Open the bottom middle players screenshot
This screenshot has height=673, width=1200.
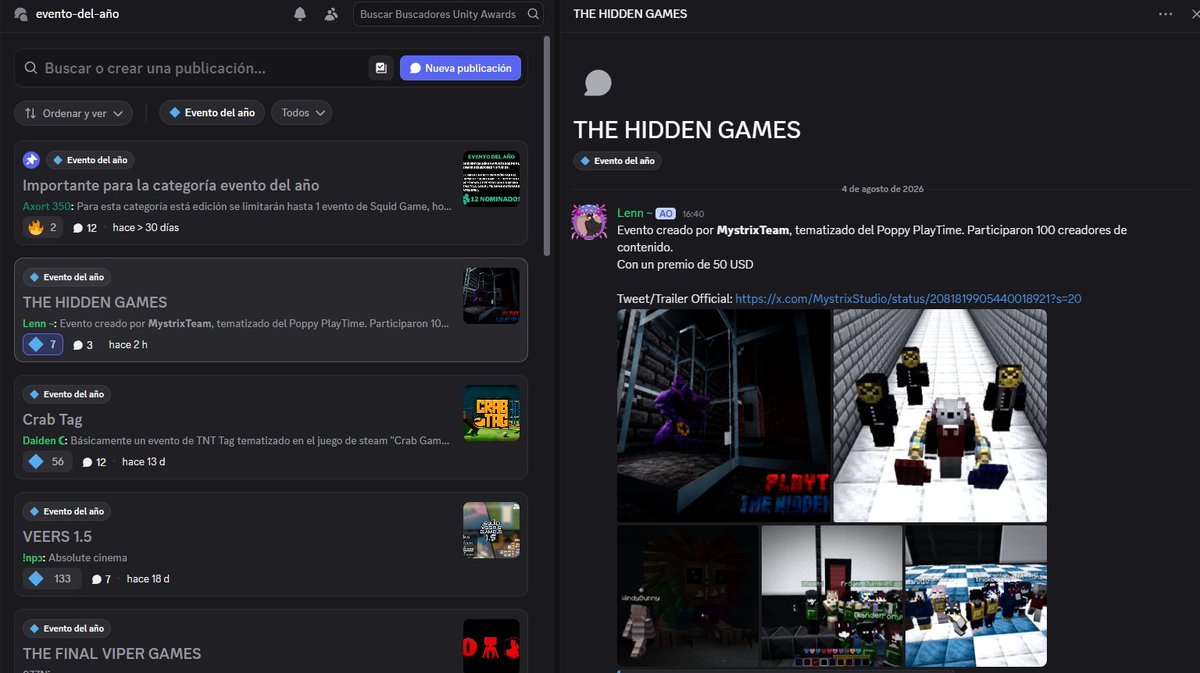(x=832, y=596)
